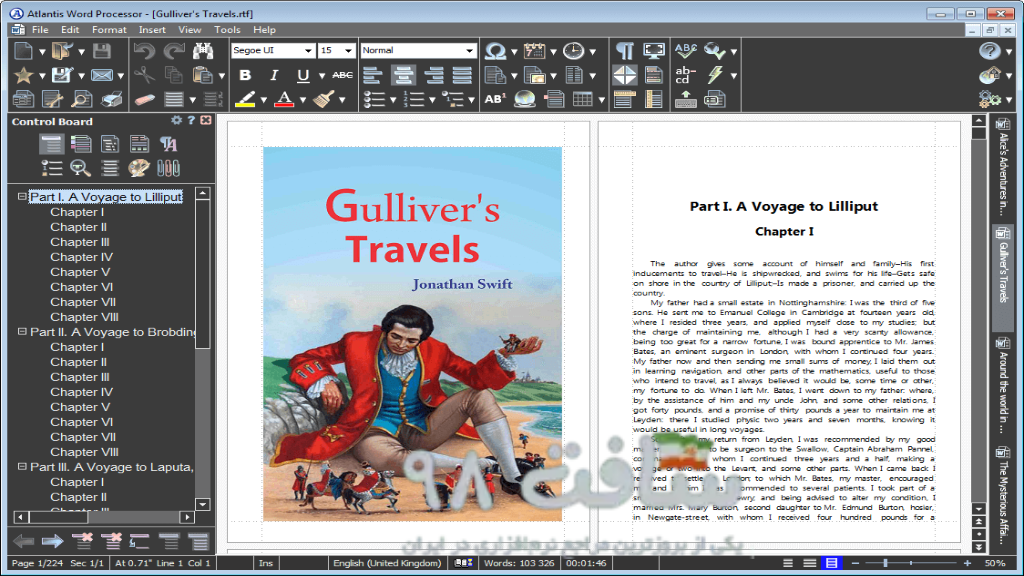The height and width of the screenshot is (576, 1024).
Task: Open the File menu
Action: click(40, 29)
